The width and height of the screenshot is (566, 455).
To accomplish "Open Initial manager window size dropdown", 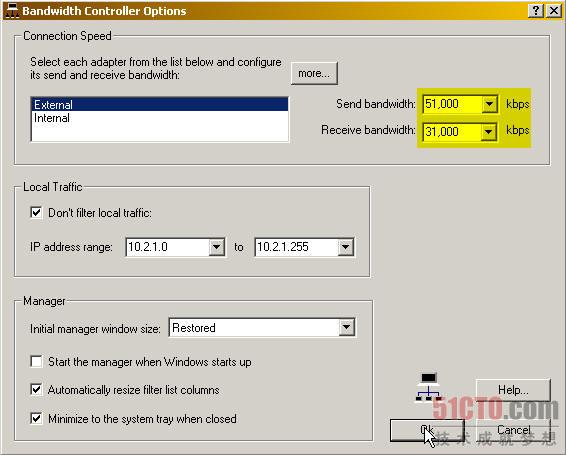I will (x=347, y=327).
